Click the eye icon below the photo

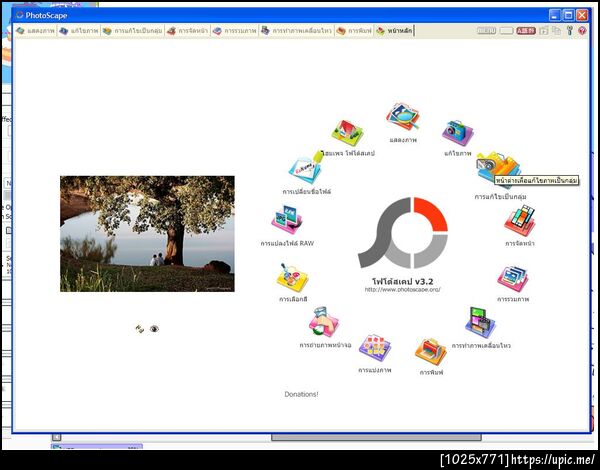coord(154,328)
